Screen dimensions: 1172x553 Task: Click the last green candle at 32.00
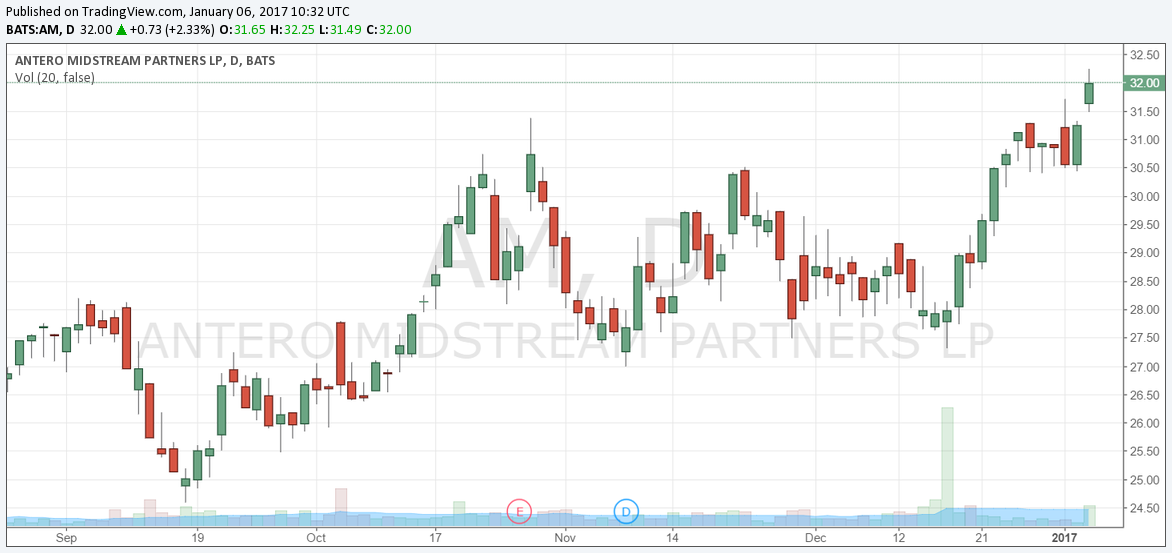click(1089, 93)
